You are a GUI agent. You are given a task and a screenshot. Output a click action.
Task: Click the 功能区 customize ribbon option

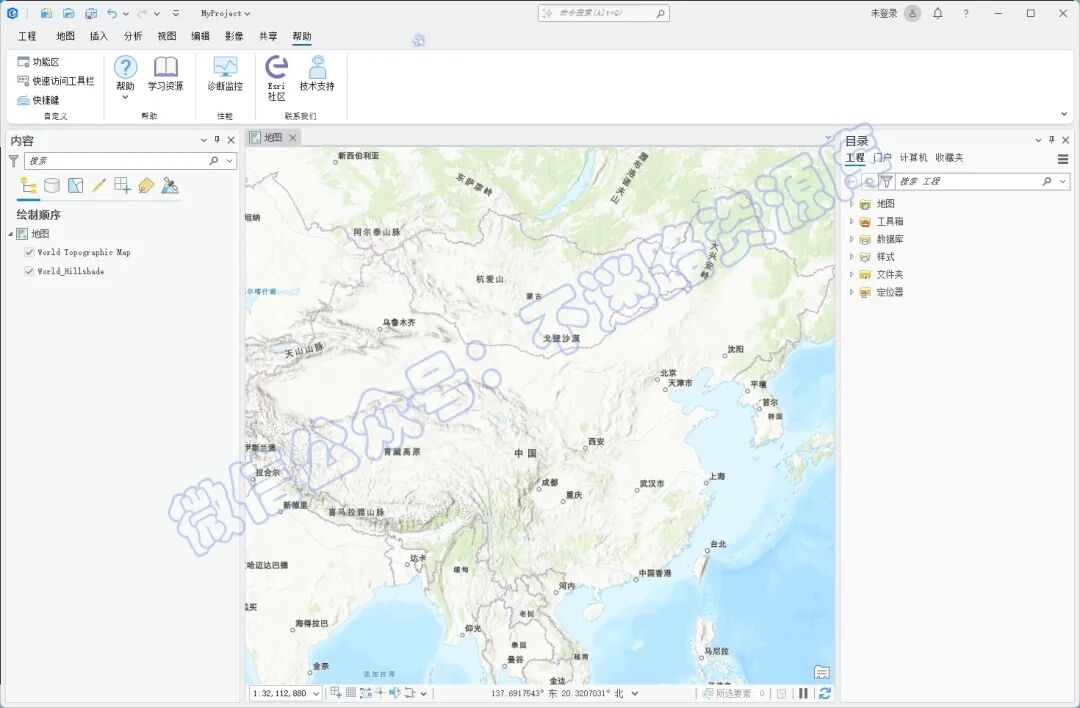tap(39, 62)
